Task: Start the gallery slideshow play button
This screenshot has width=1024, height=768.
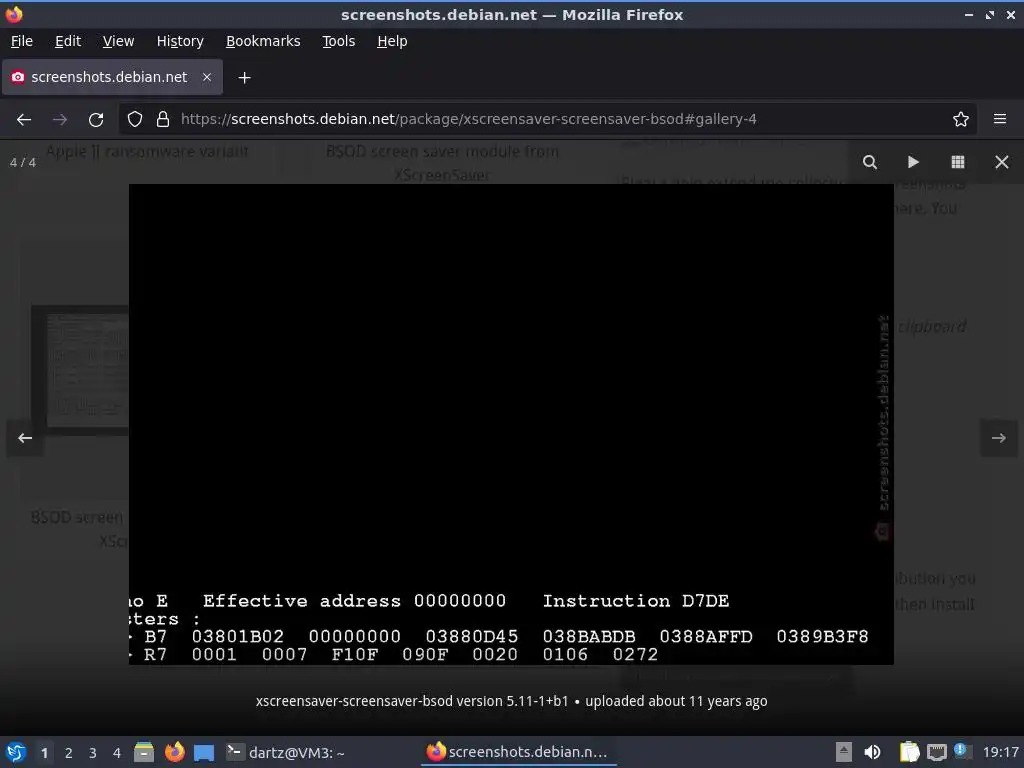Action: tap(913, 162)
